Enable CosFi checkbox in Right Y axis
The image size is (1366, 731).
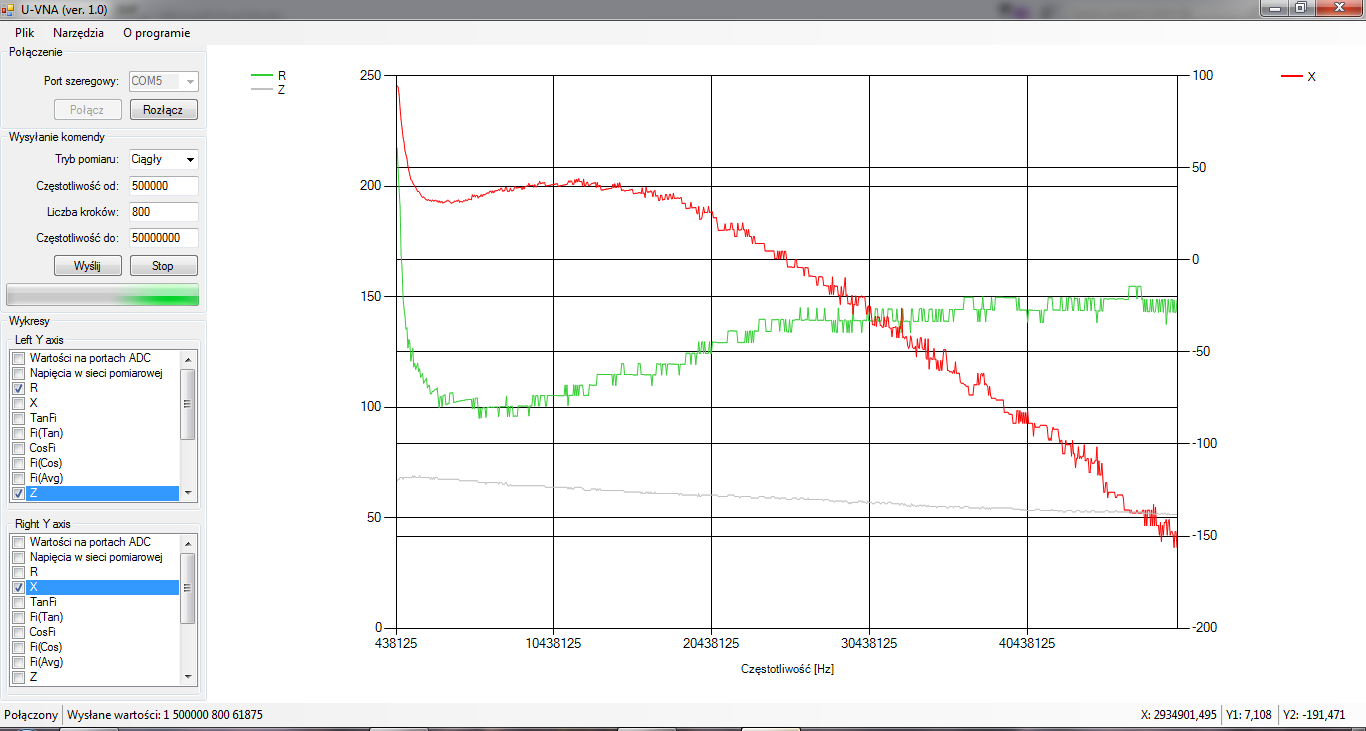pos(19,632)
